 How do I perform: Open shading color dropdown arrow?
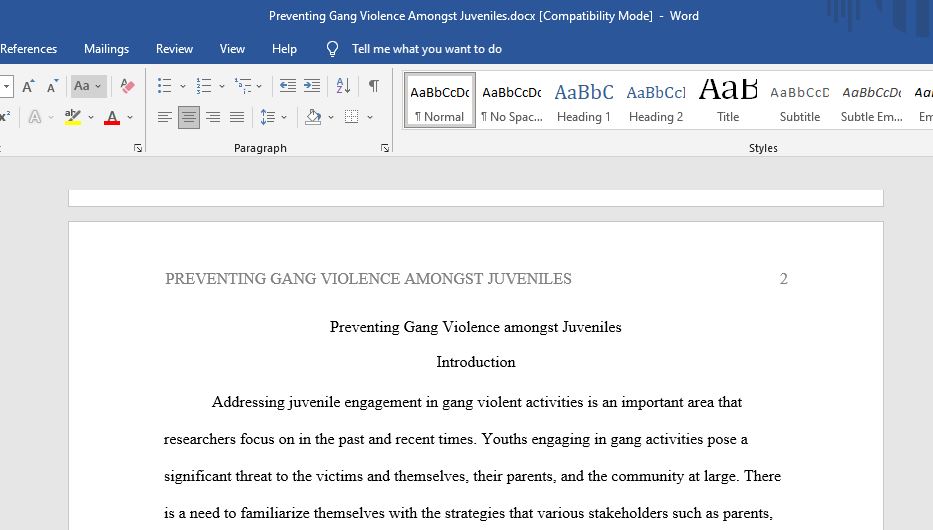pos(331,117)
